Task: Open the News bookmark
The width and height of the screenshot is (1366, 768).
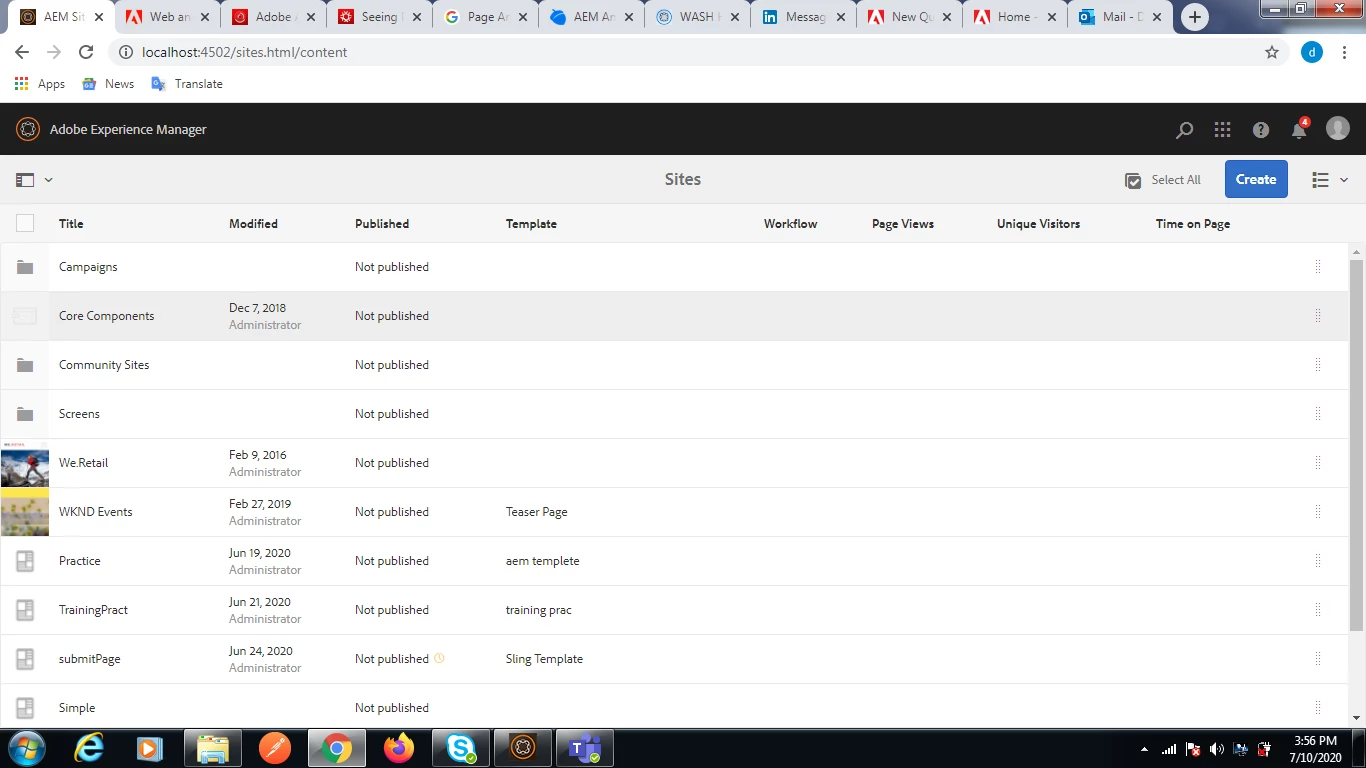Action: pyautogui.click(x=108, y=84)
